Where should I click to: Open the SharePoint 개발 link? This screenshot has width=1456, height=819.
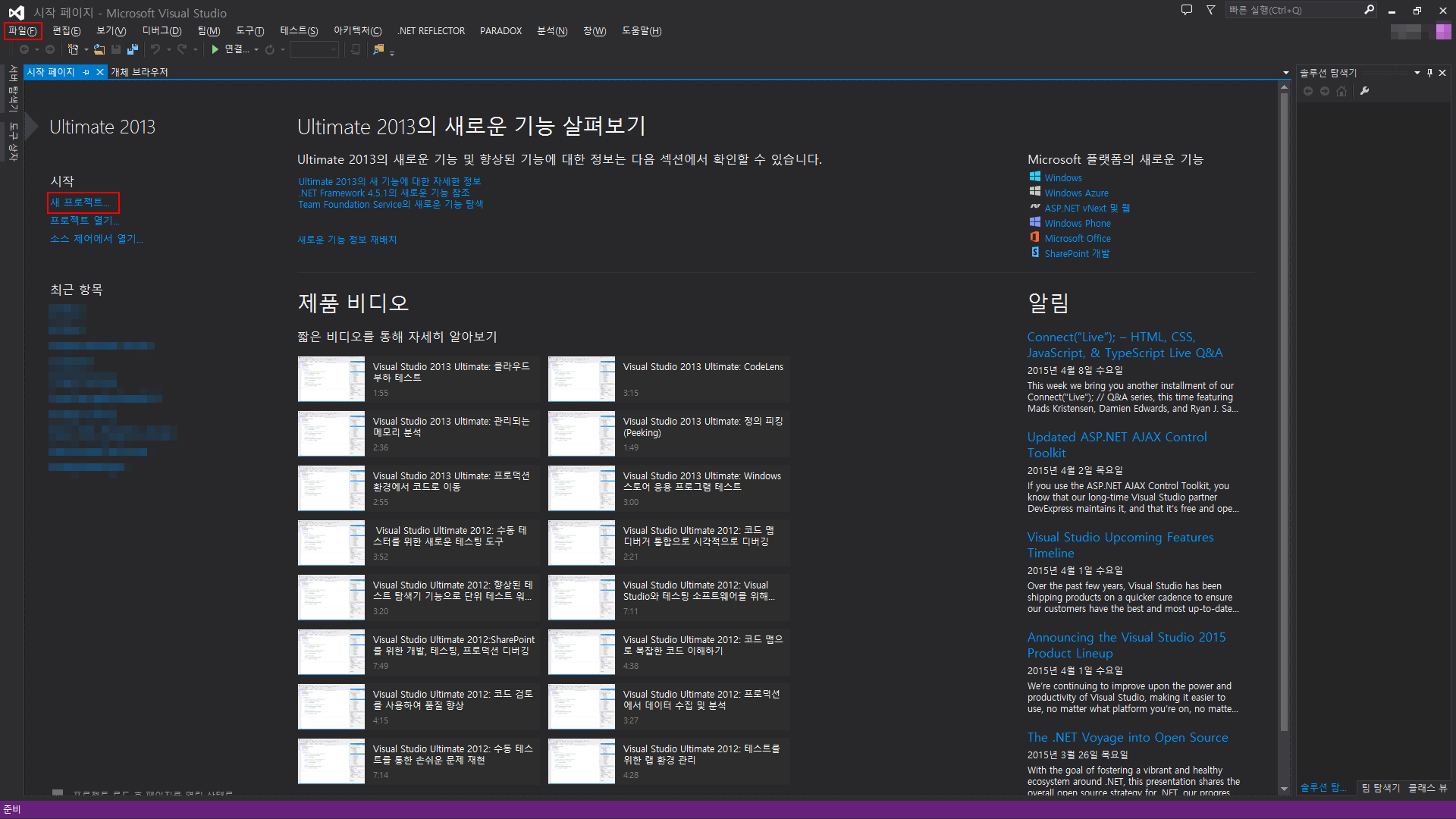pyautogui.click(x=1077, y=254)
